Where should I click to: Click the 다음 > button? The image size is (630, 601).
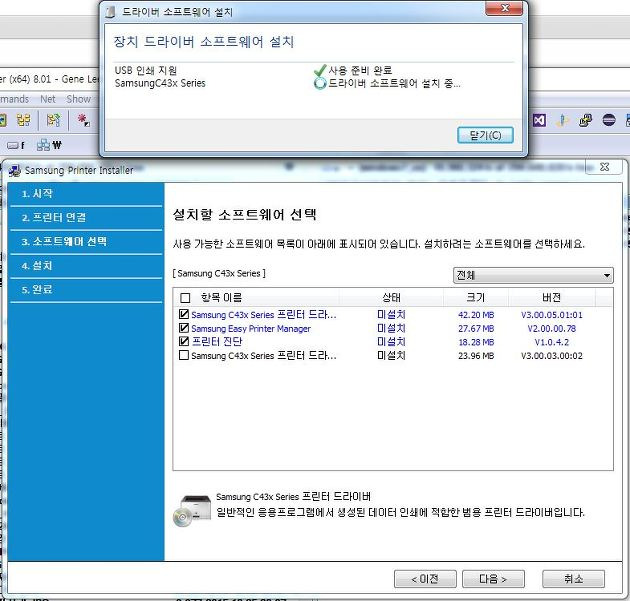coord(493,579)
